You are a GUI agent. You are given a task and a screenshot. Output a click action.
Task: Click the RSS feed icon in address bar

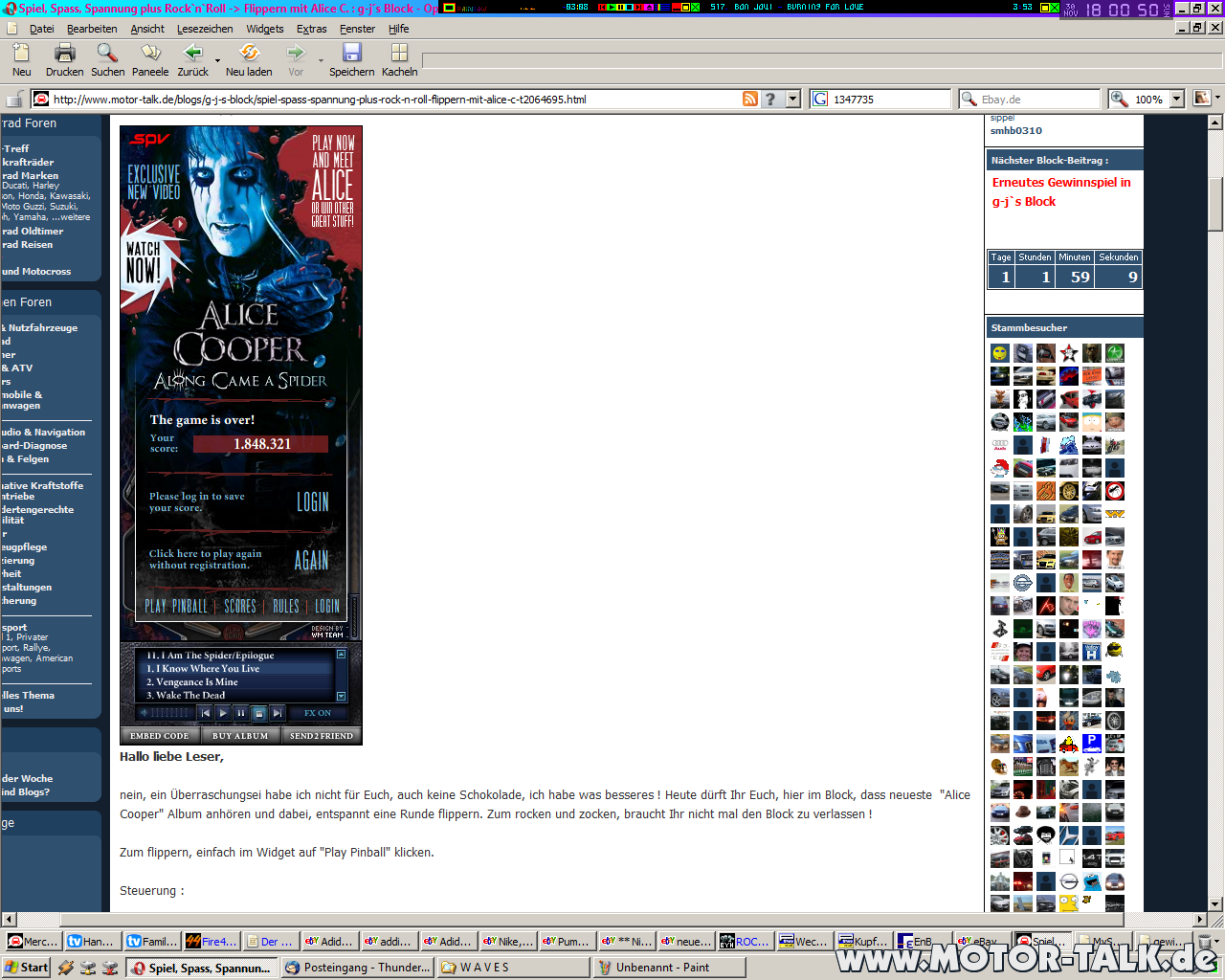750,99
